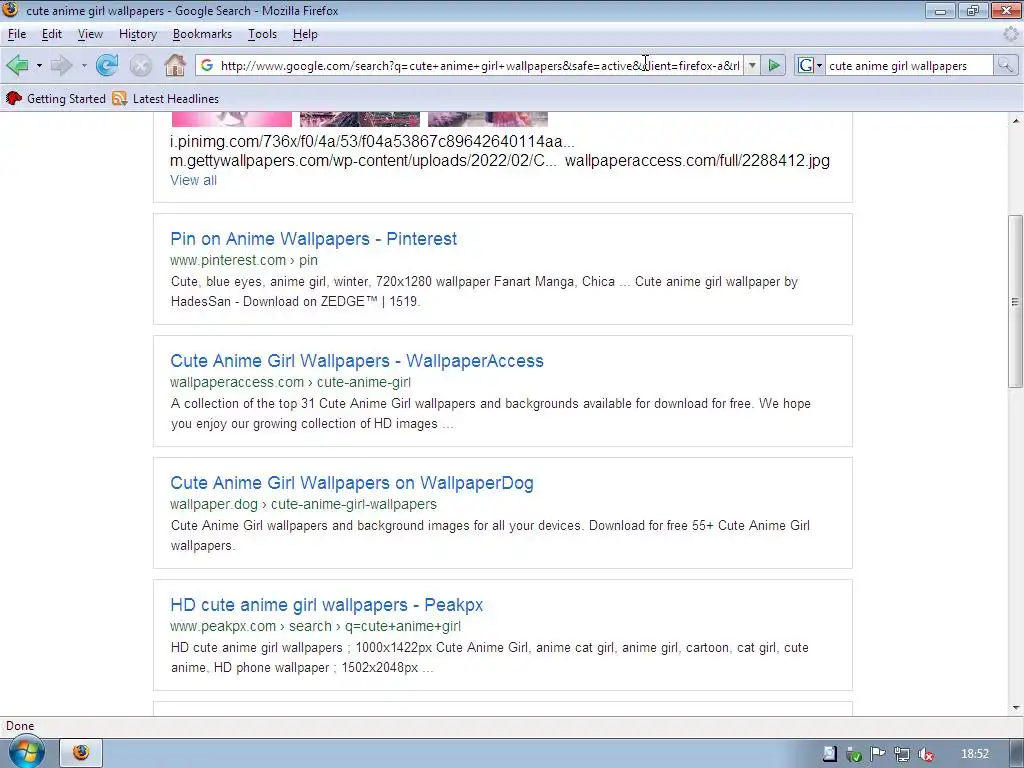Screen dimensions: 1024x768
Task: Open the History menu
Action: [138, 34]
